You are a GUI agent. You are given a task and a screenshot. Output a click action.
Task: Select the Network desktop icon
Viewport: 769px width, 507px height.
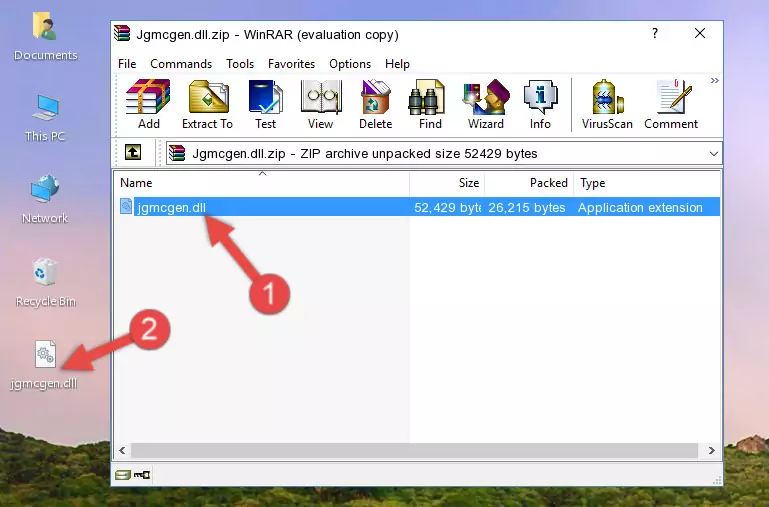coord(45,199)
